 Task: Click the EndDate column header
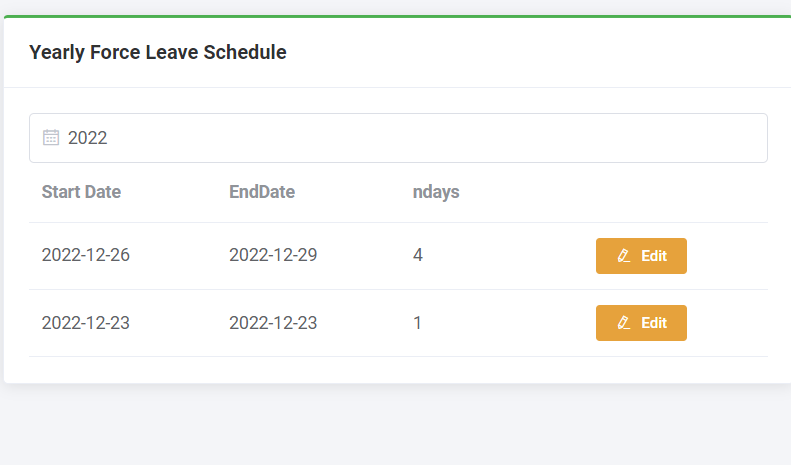(262, 192)
